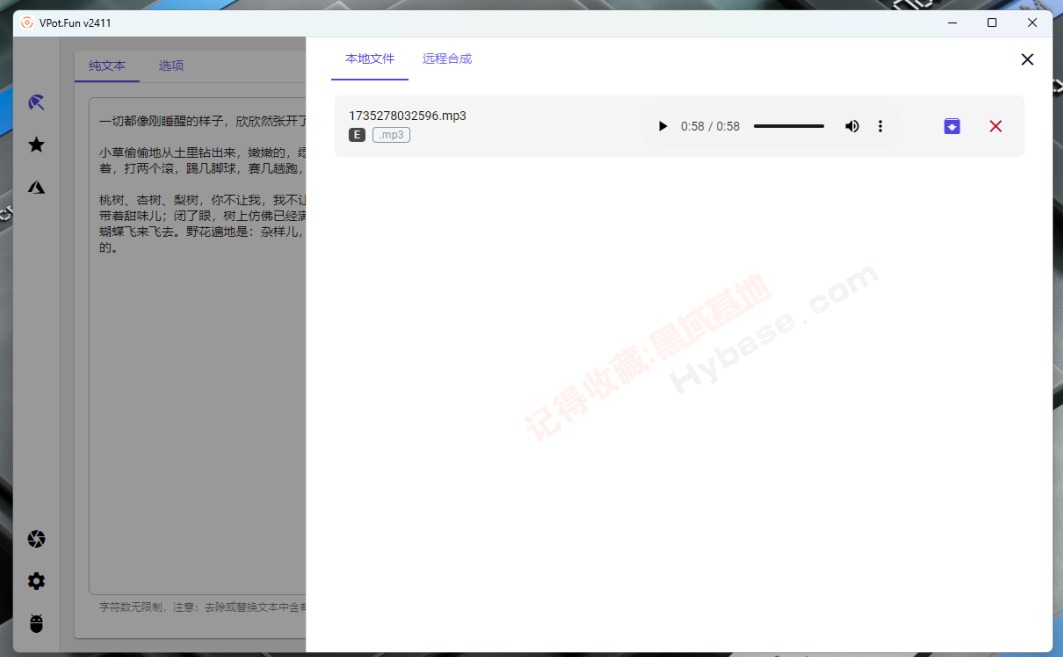Select the Azure triangle icon in sidebar

37,187
